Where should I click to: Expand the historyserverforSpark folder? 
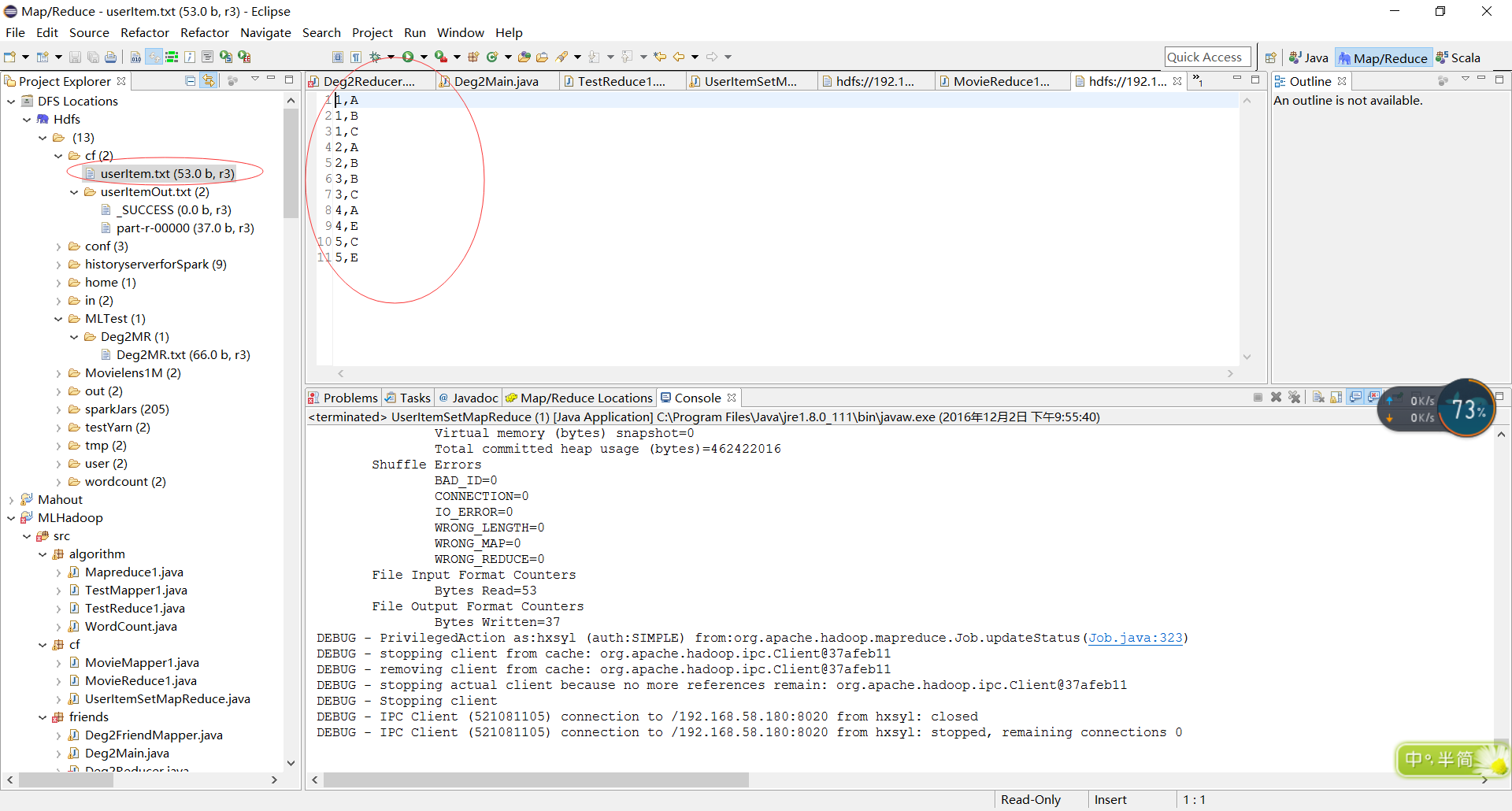[x=59, y=265]
